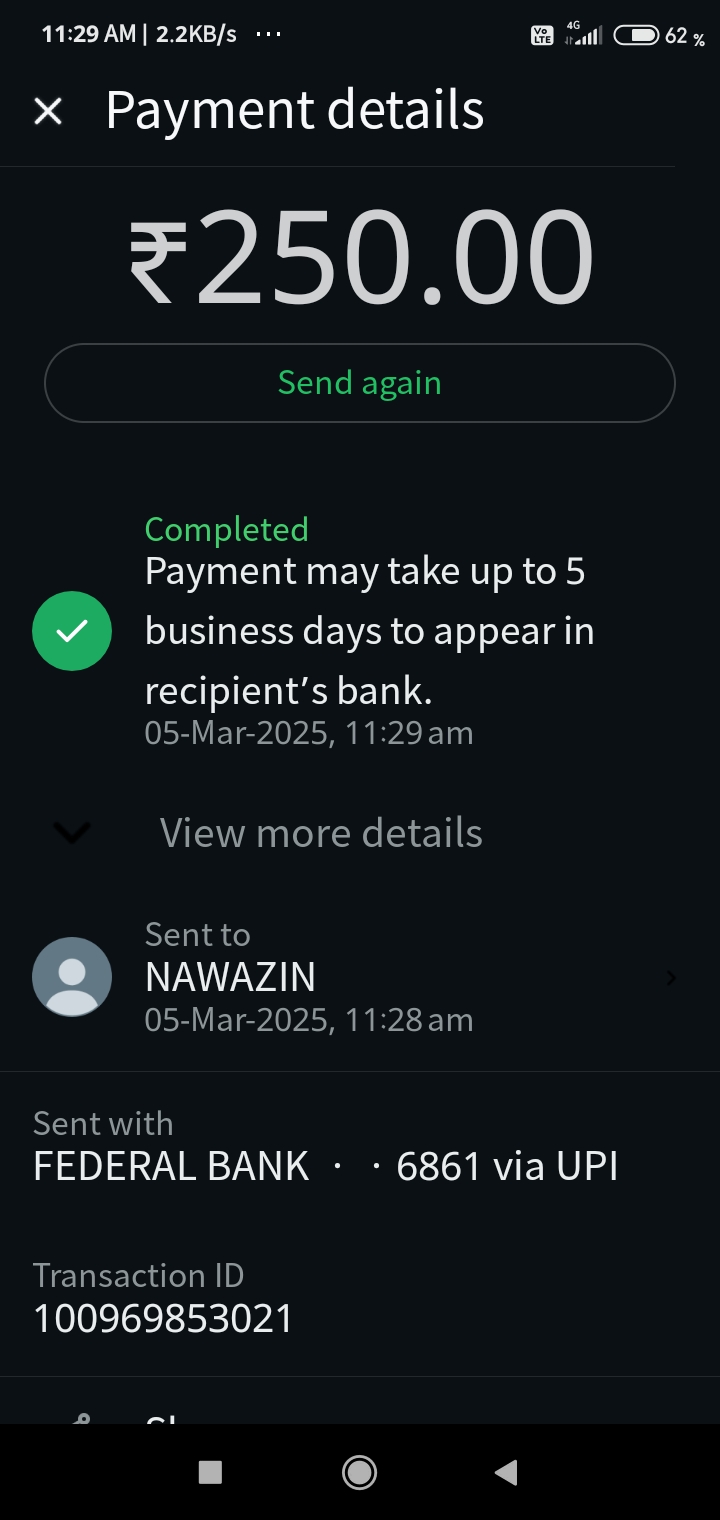Open recent apps with the square button
The image size is (720, 1520).
(x=210, y=1472)
